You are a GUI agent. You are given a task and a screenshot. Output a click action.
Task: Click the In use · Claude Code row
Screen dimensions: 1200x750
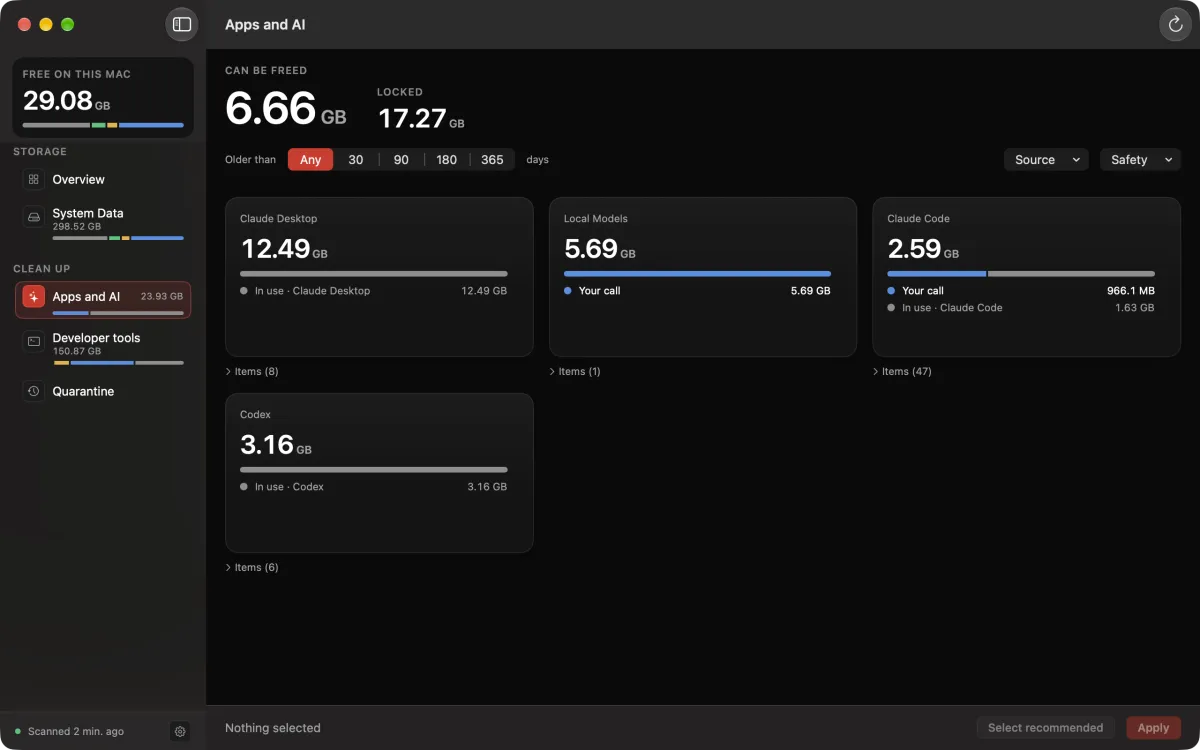1021,308
